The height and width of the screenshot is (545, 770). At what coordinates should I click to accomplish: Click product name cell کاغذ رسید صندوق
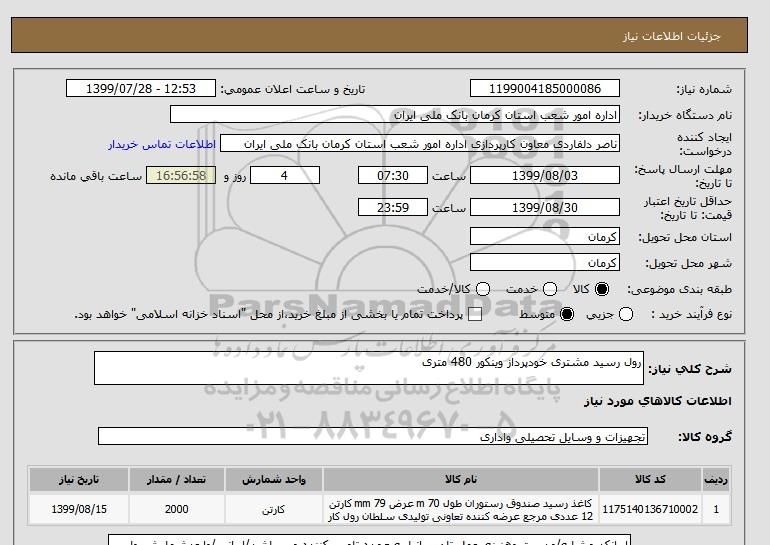[461, 509]
